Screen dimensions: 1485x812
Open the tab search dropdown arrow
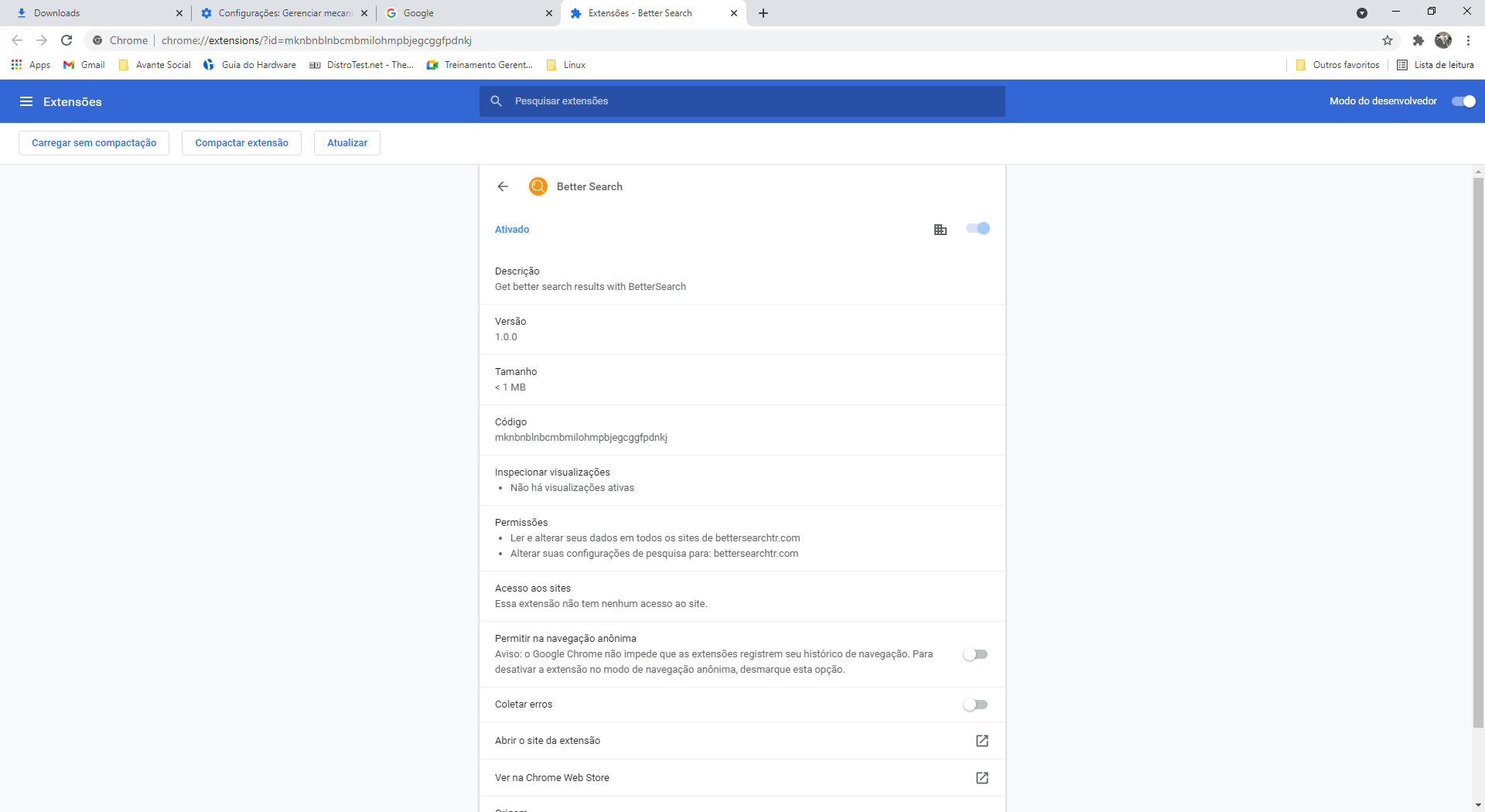click(1362, 13)
